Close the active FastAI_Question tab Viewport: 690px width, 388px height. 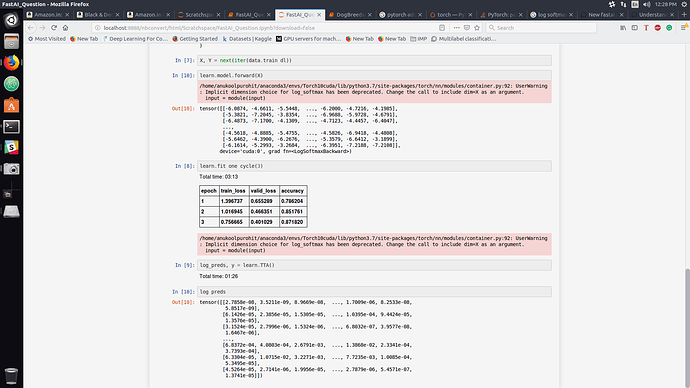coord(319,15)
